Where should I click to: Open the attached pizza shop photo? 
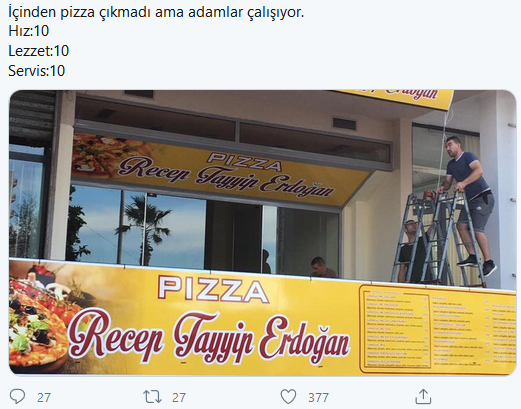click(x=263, y=233)
